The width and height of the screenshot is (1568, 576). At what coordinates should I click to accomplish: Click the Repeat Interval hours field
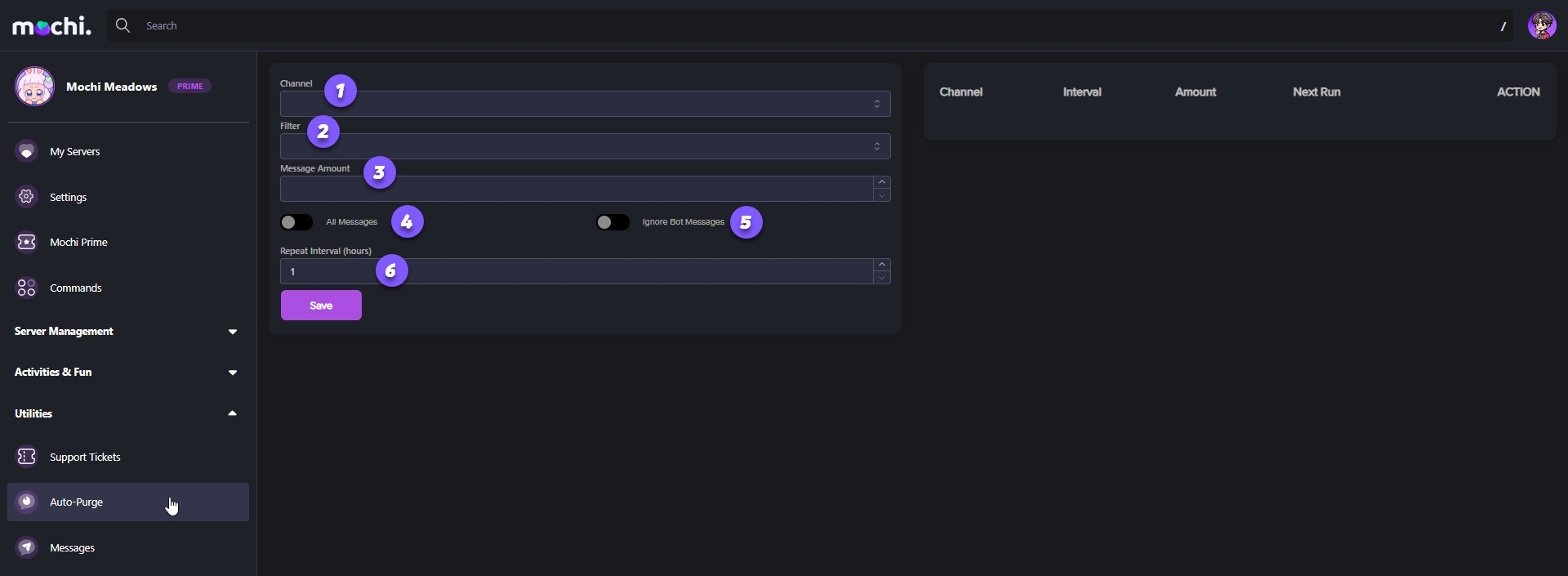[x=577, y=271]
